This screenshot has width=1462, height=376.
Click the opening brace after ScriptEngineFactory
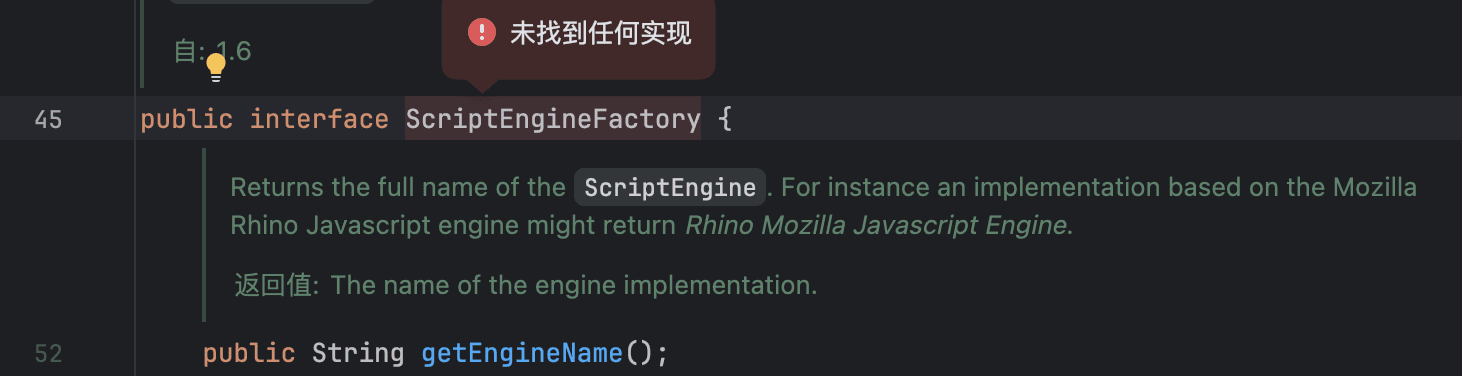726,119
